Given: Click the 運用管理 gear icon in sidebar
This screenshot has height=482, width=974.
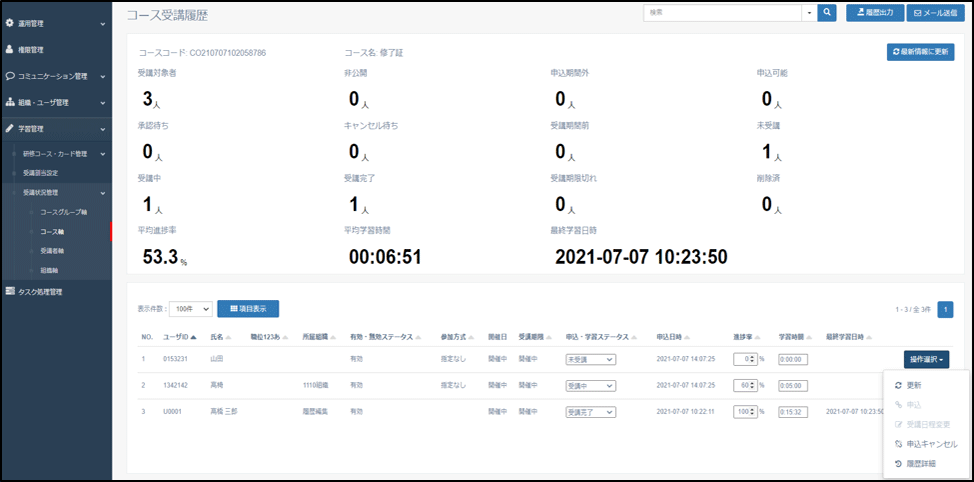Looking at the screenshot, I should tap(9, 22).
